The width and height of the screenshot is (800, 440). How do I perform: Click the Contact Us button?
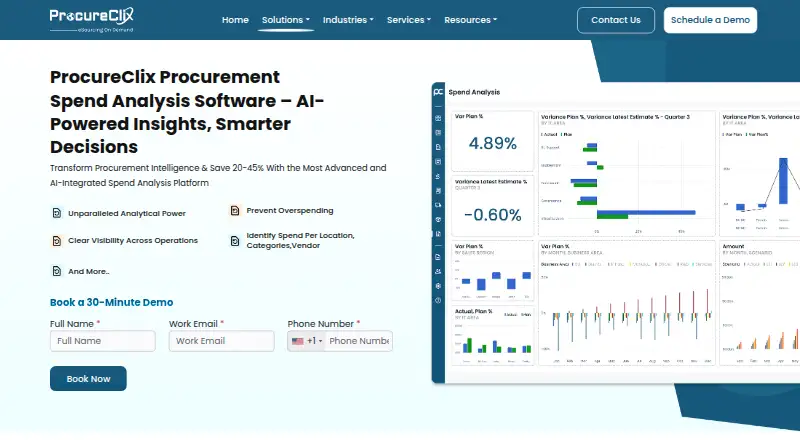click(616, 20)
